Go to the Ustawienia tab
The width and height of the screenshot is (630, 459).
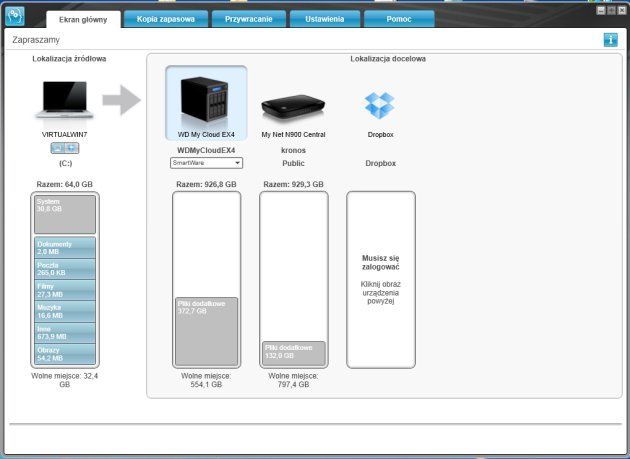tap(325, 19)
